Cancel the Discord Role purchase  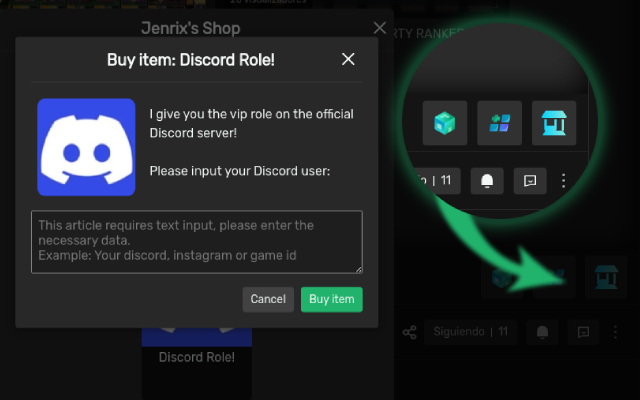click(268, 299)
